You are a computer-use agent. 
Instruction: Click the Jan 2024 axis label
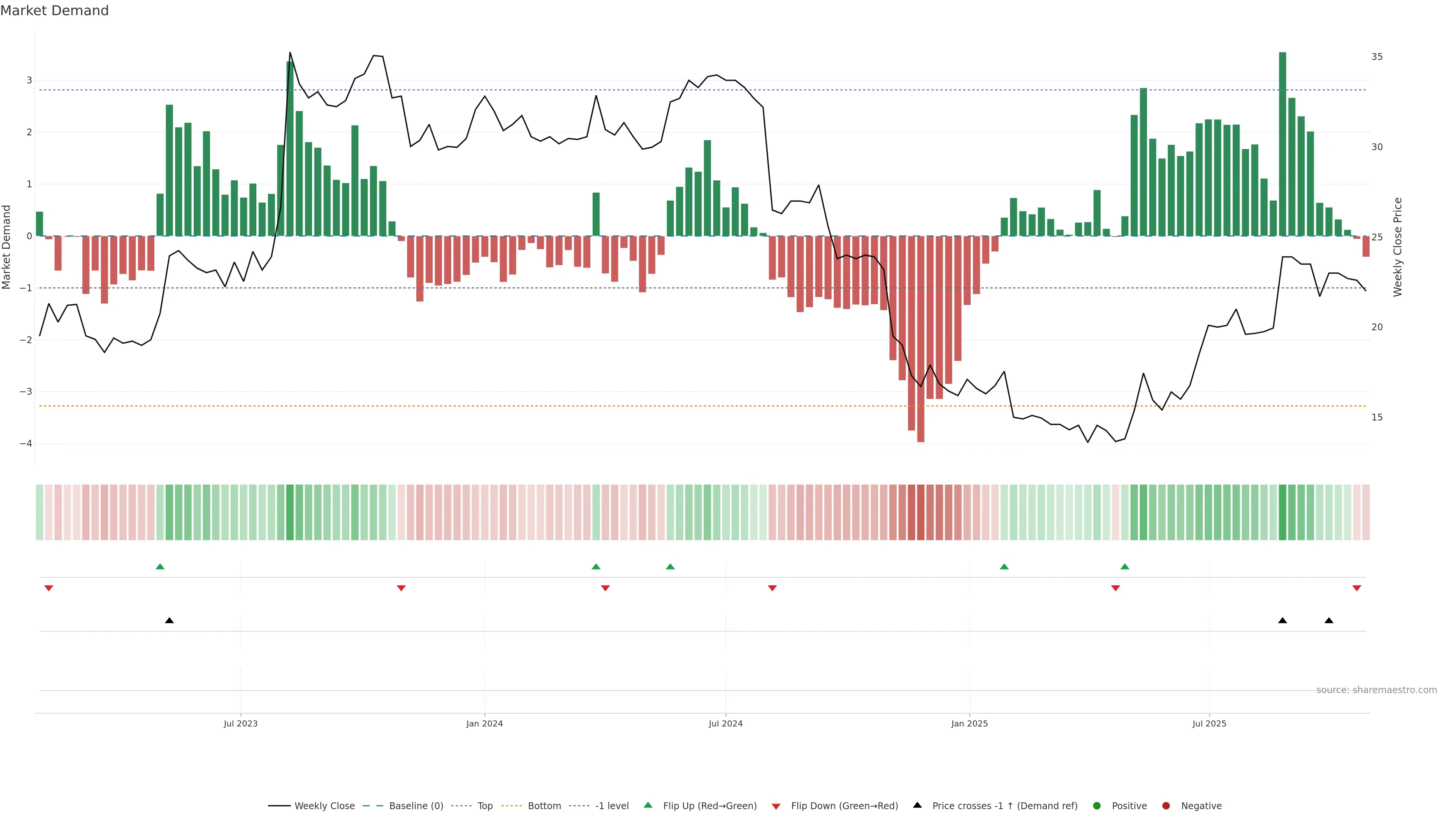coord(485,723)
